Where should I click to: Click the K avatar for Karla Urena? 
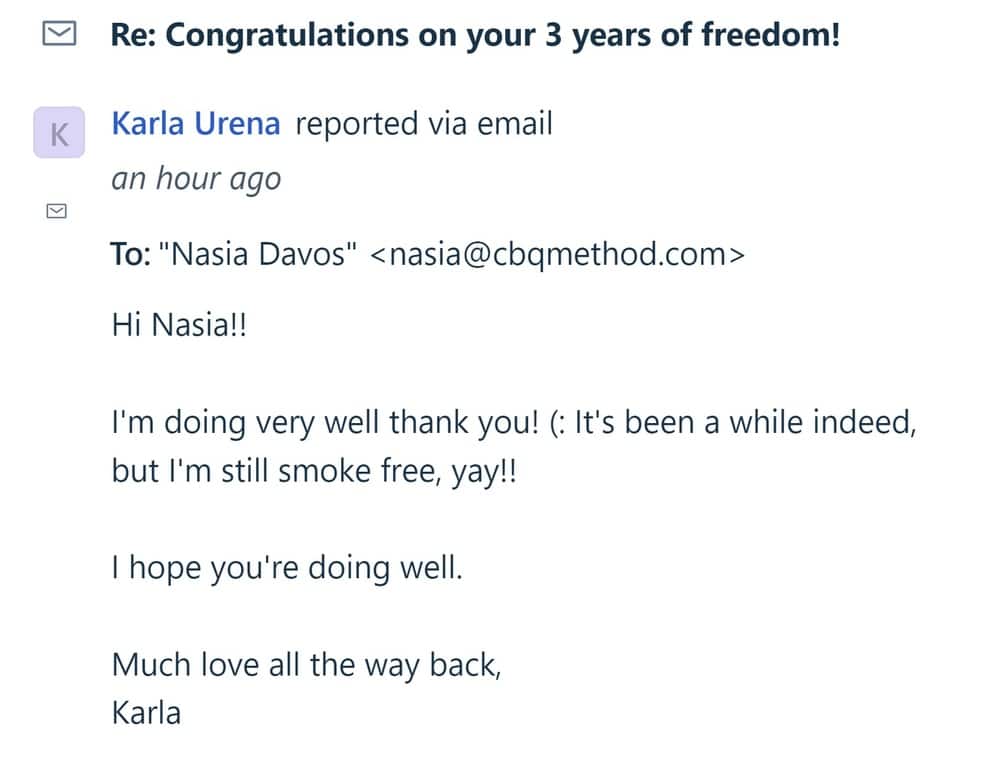click(59, 134)
